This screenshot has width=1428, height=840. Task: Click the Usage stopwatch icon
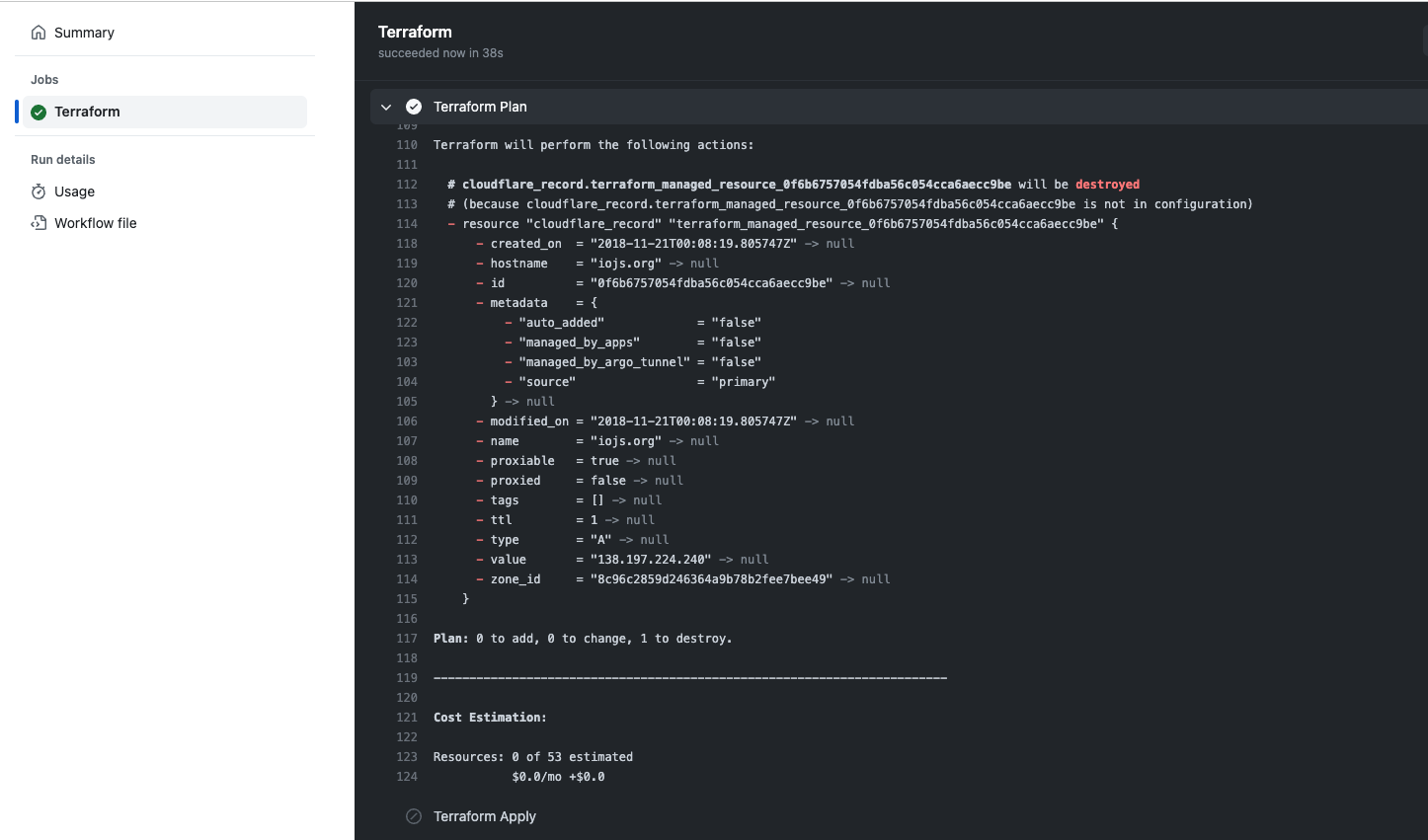(39, 191)
